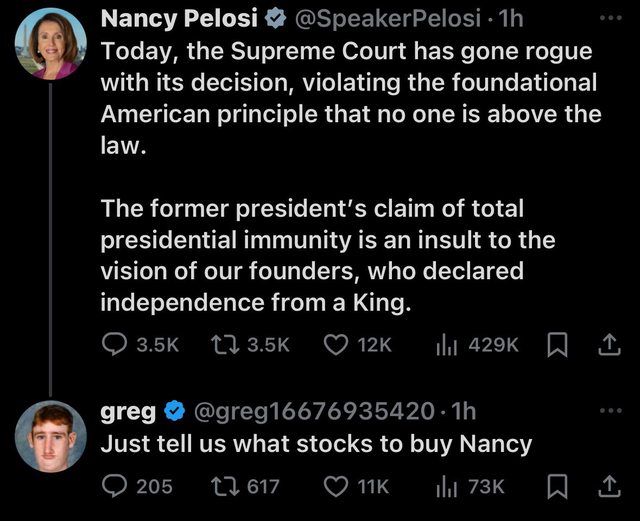Open more options on Pelosi's tweet
Viewport: 640px width, 521px height.
coord(608,17)
